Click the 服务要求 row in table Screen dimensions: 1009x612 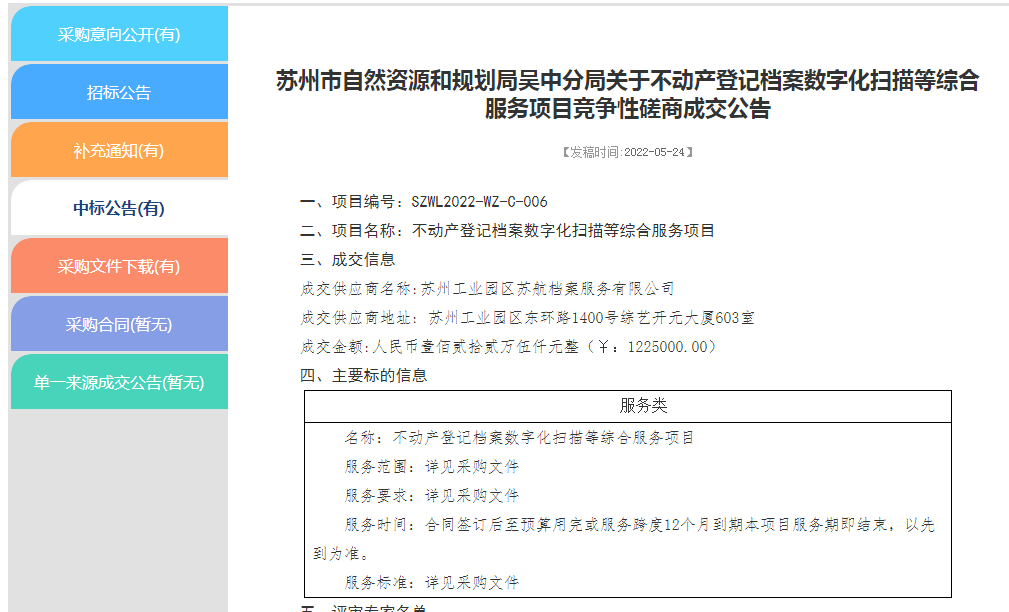[x=432, y=496]
